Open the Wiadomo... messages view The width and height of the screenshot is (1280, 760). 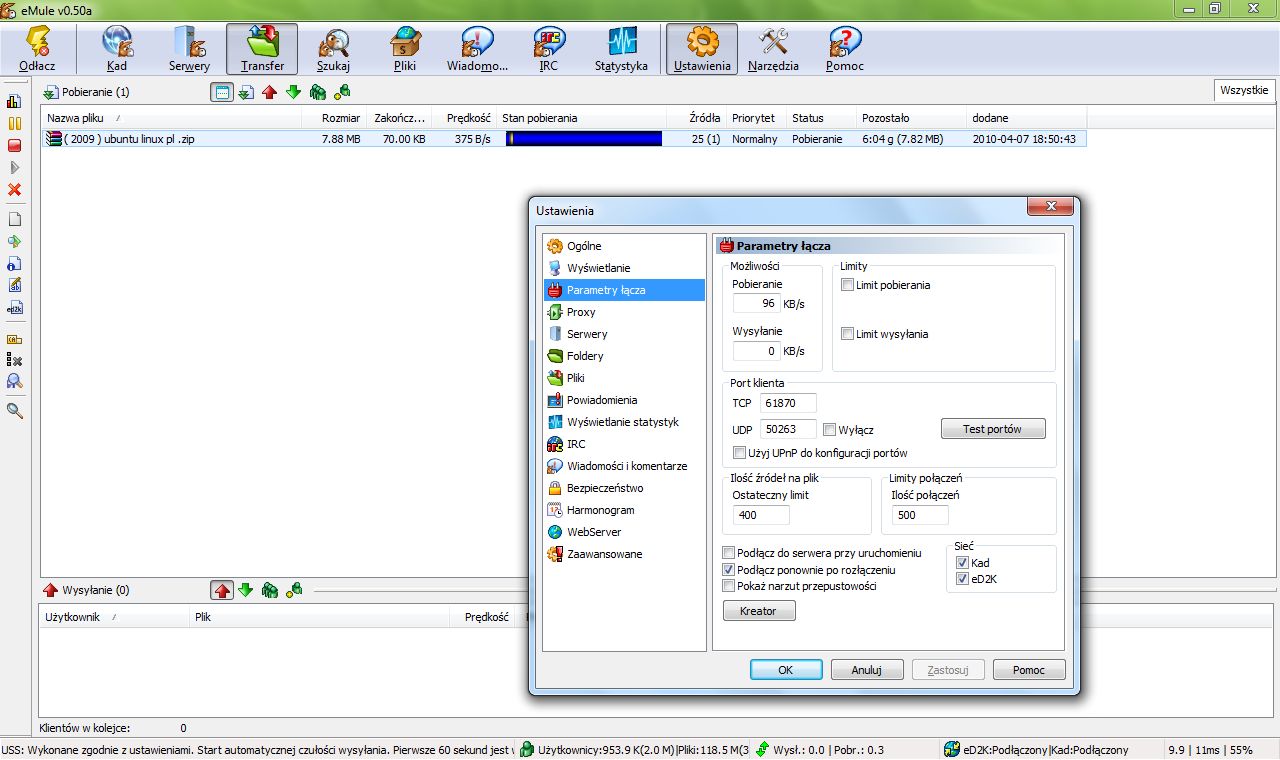click(x=478, y=49)
